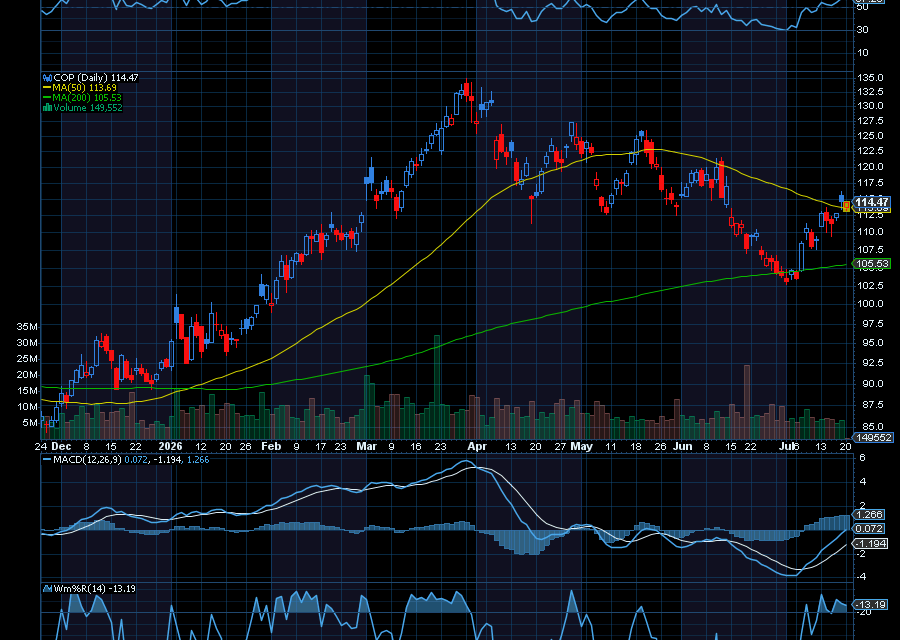This screenshot has height=640, width=900.
Task: Click the 114.47 last price tag
Action: click(871, 201)
